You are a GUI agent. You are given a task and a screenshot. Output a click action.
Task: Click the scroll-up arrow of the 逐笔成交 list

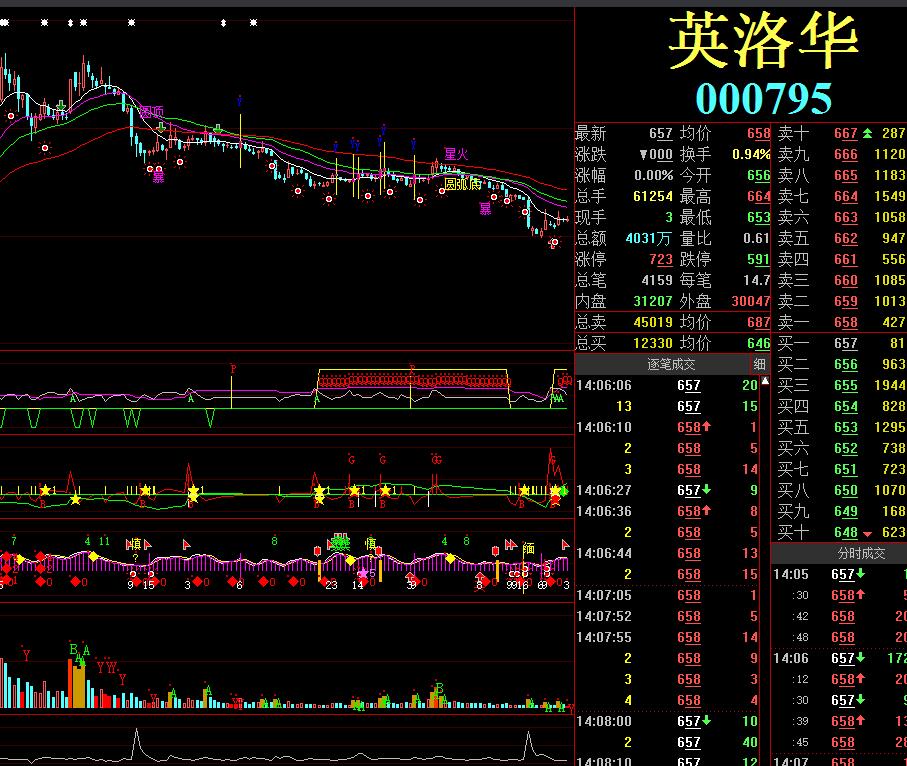(x=765, y=381)
